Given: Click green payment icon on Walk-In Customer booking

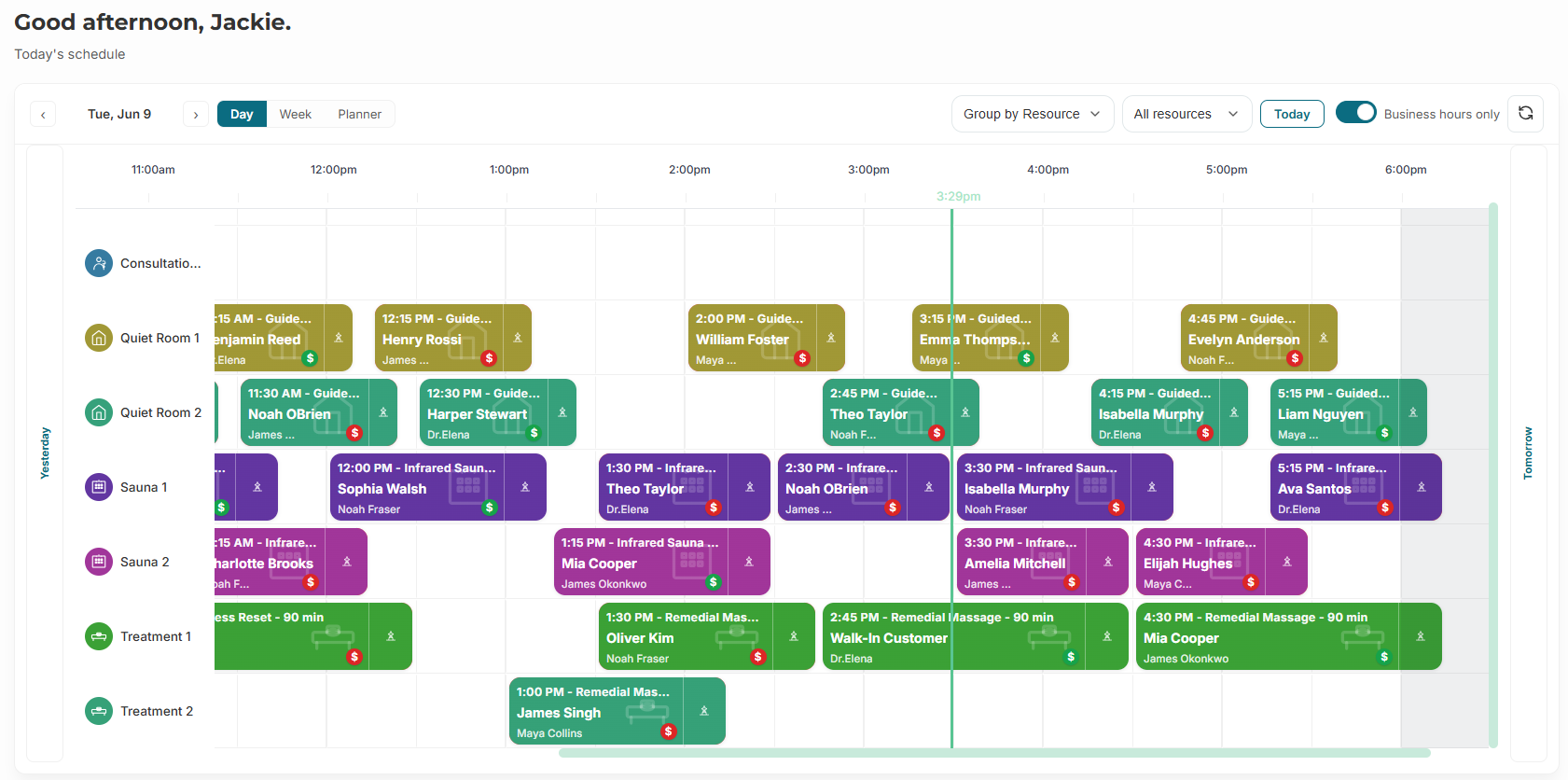Looking at the screenshot, I should (x=1071, y=657).
